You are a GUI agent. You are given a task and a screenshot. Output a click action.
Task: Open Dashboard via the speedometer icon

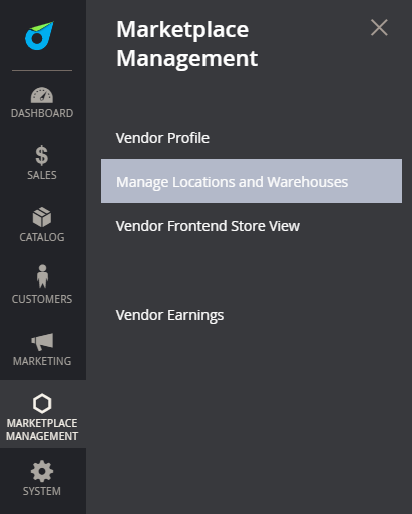pyautogui.click(x=42, y=95)
